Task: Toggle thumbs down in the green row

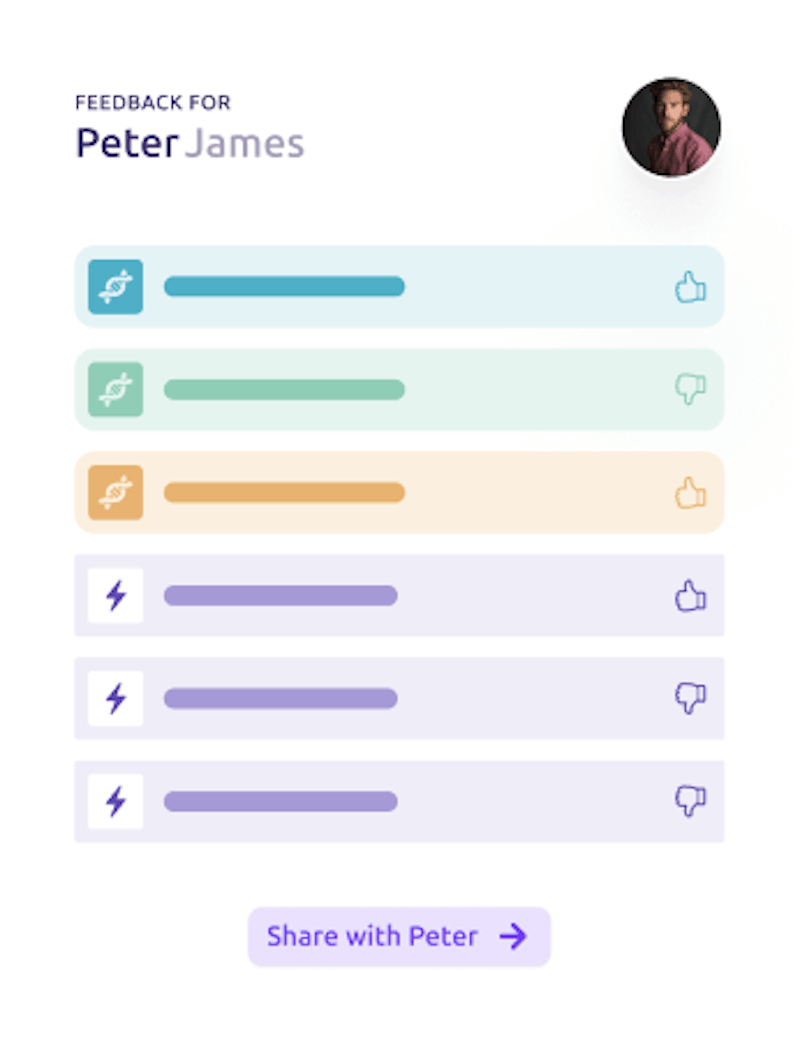Action: 690,390
